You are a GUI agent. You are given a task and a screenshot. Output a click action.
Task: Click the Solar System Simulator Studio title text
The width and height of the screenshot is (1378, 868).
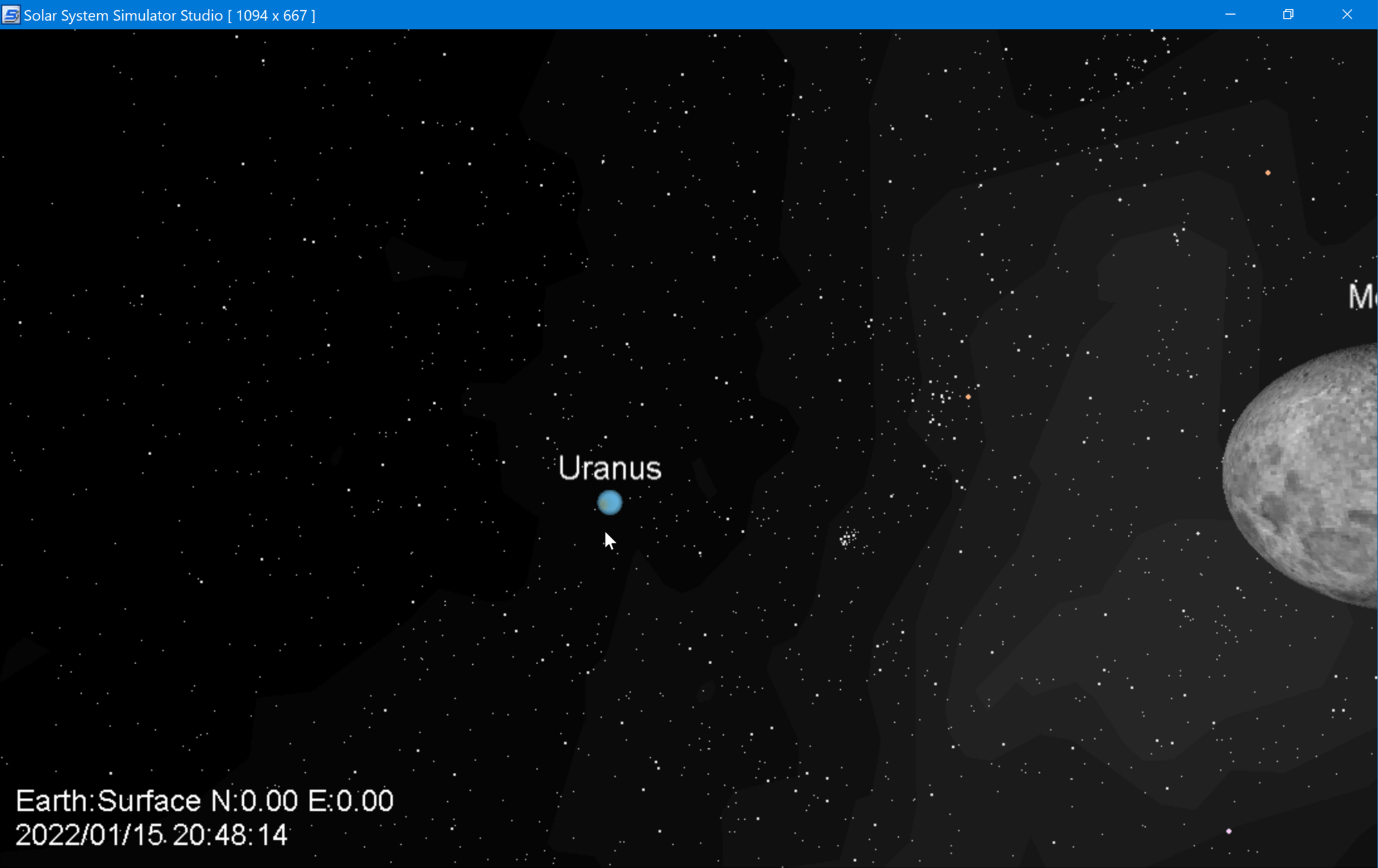click(123, 15)
